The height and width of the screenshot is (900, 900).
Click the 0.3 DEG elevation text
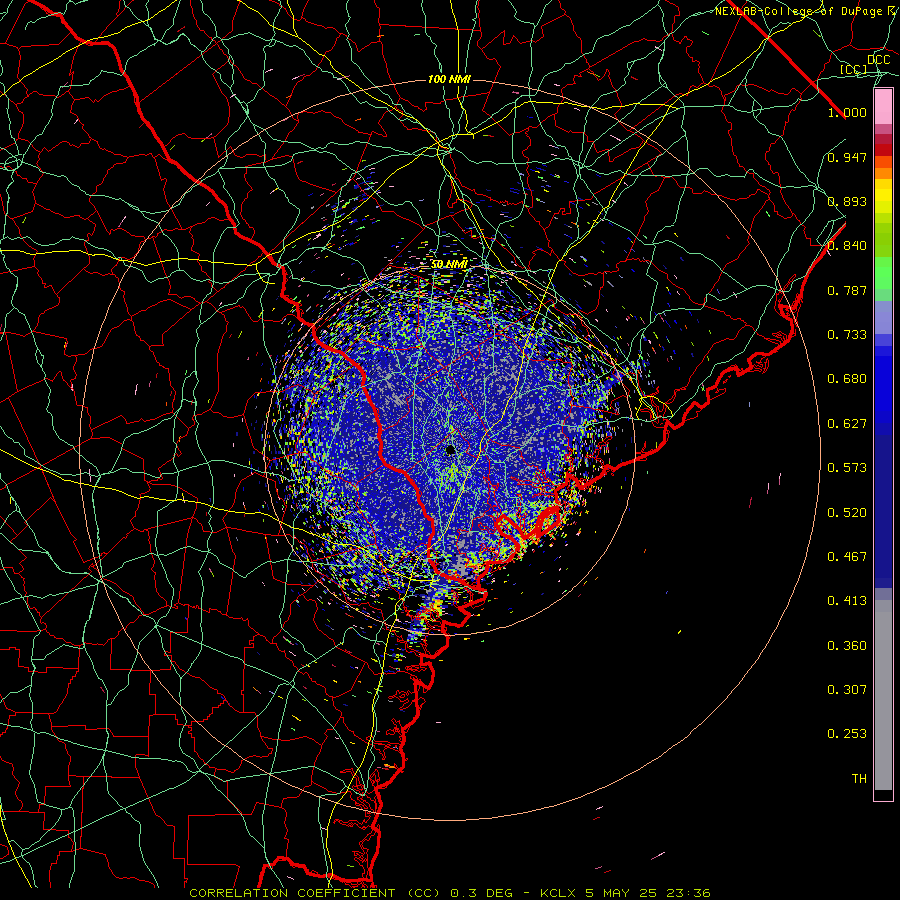483,893
